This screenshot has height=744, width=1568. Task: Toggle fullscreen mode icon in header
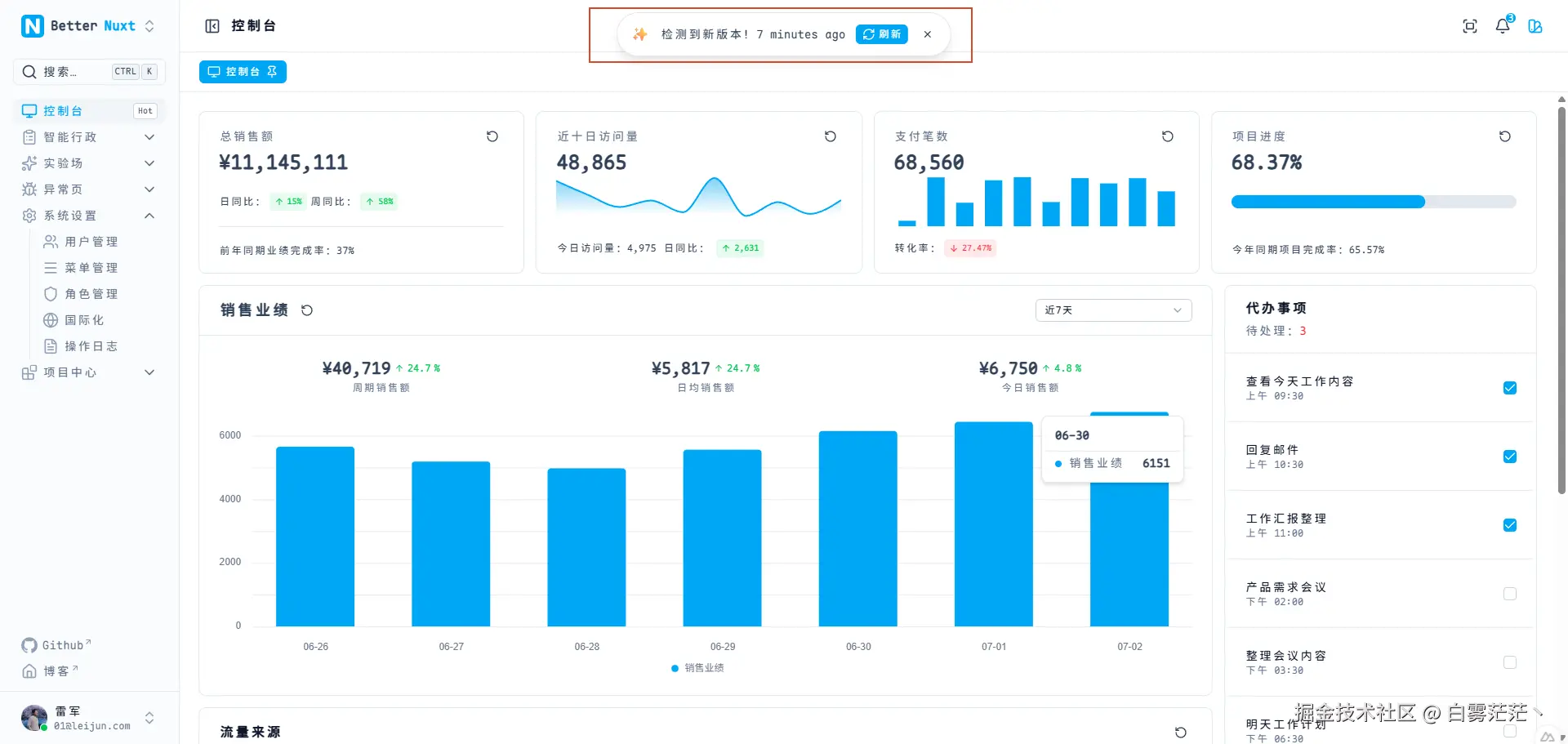(x=1470, y=26)
